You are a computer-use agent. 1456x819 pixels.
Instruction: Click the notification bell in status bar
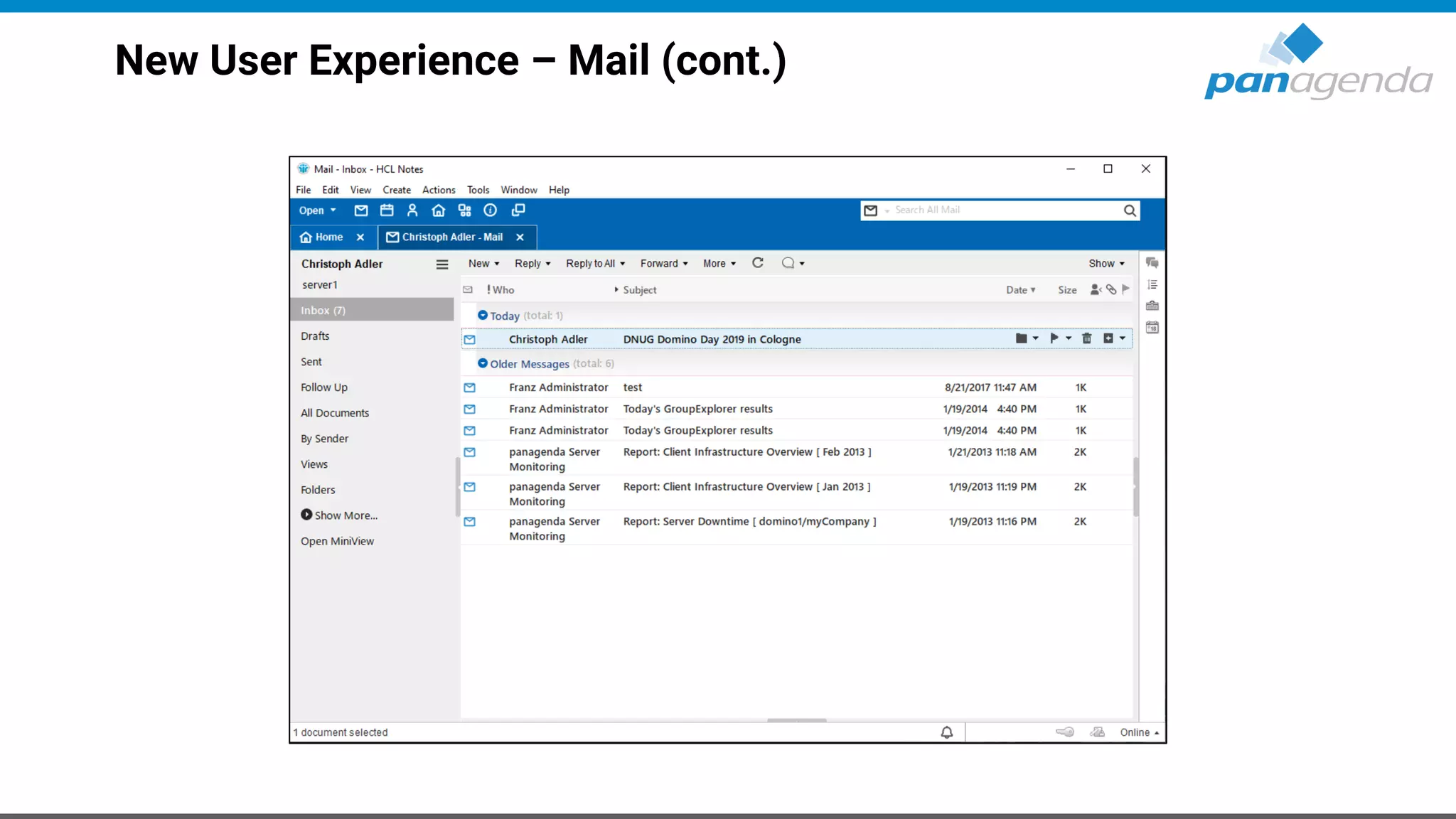click(947, 732)
